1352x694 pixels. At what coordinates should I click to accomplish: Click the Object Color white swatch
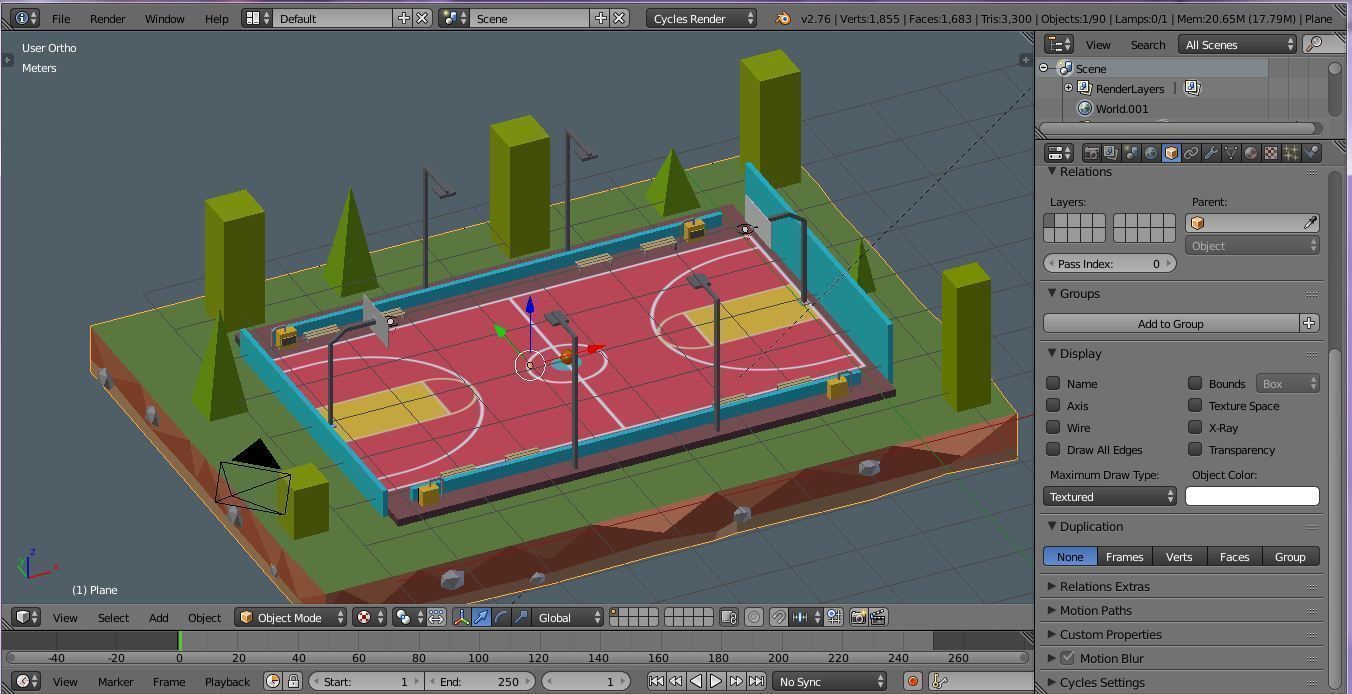click(x=1252, y=496)
